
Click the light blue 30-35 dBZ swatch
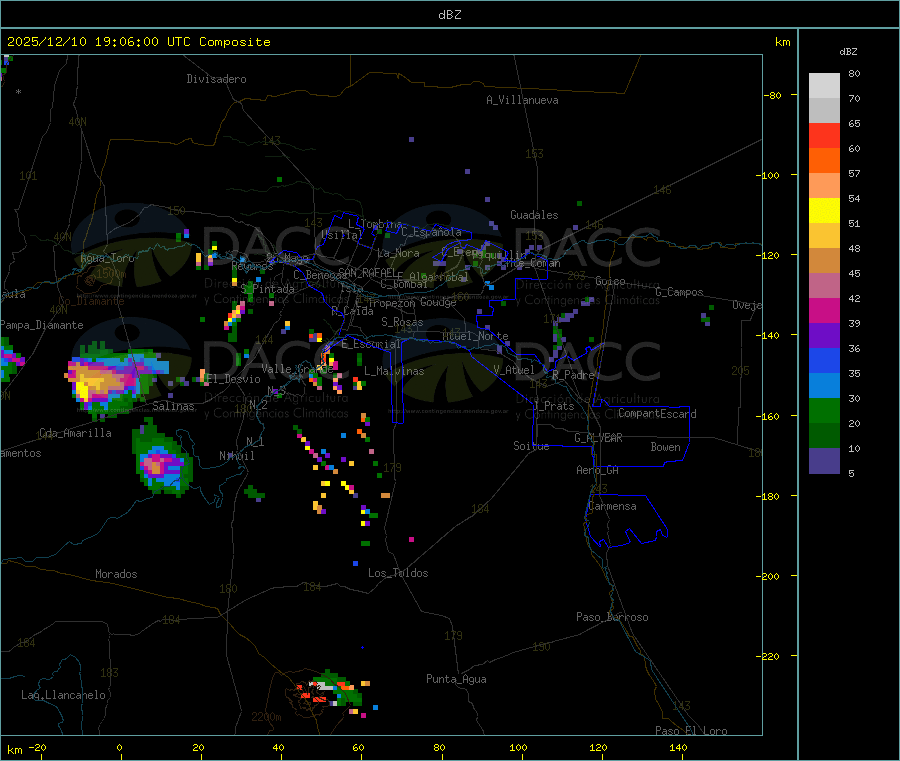[824, 385]
